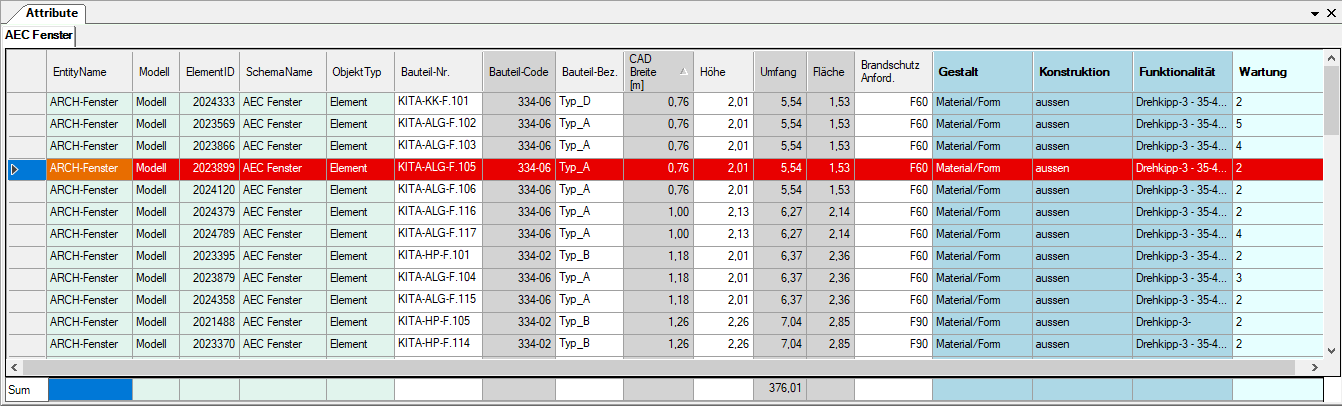The width and height of the screenshot is (1342, 406).
Task: Click Wartung value 5 in KITA-ALG-F.102 row
Action: 1278,125
